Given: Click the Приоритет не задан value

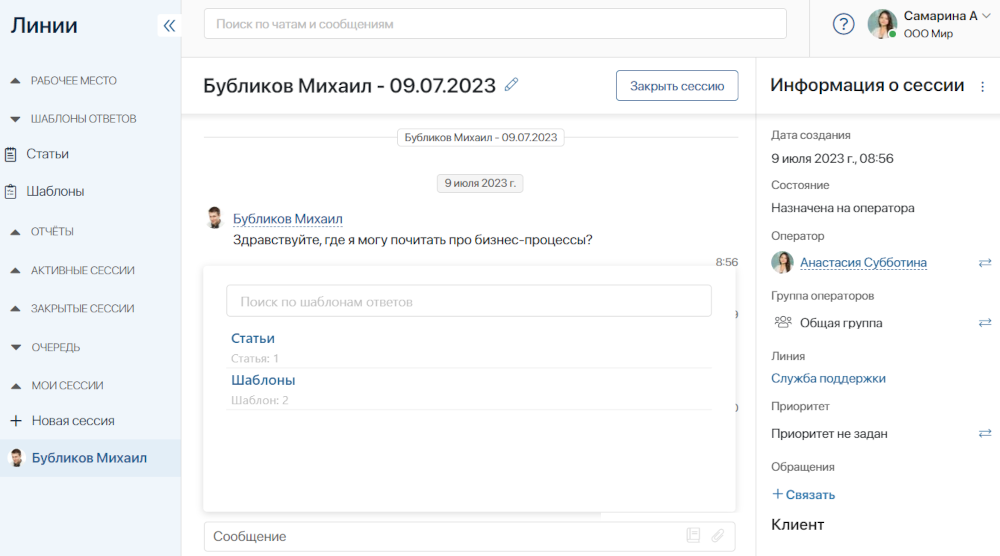Looking at the screenshot, I should click(x=829, y=434).
